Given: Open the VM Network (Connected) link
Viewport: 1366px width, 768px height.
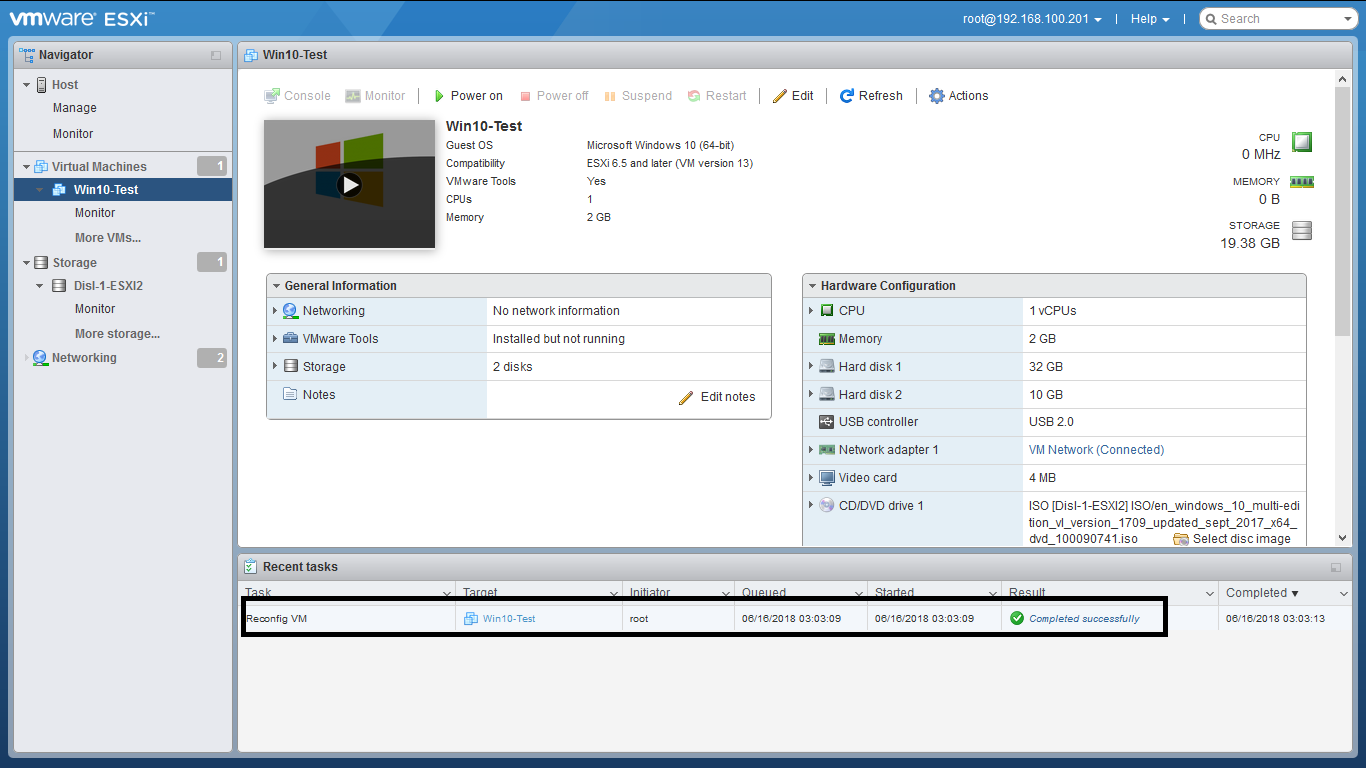Looking at the screenshot, I should coord(1096,450).
